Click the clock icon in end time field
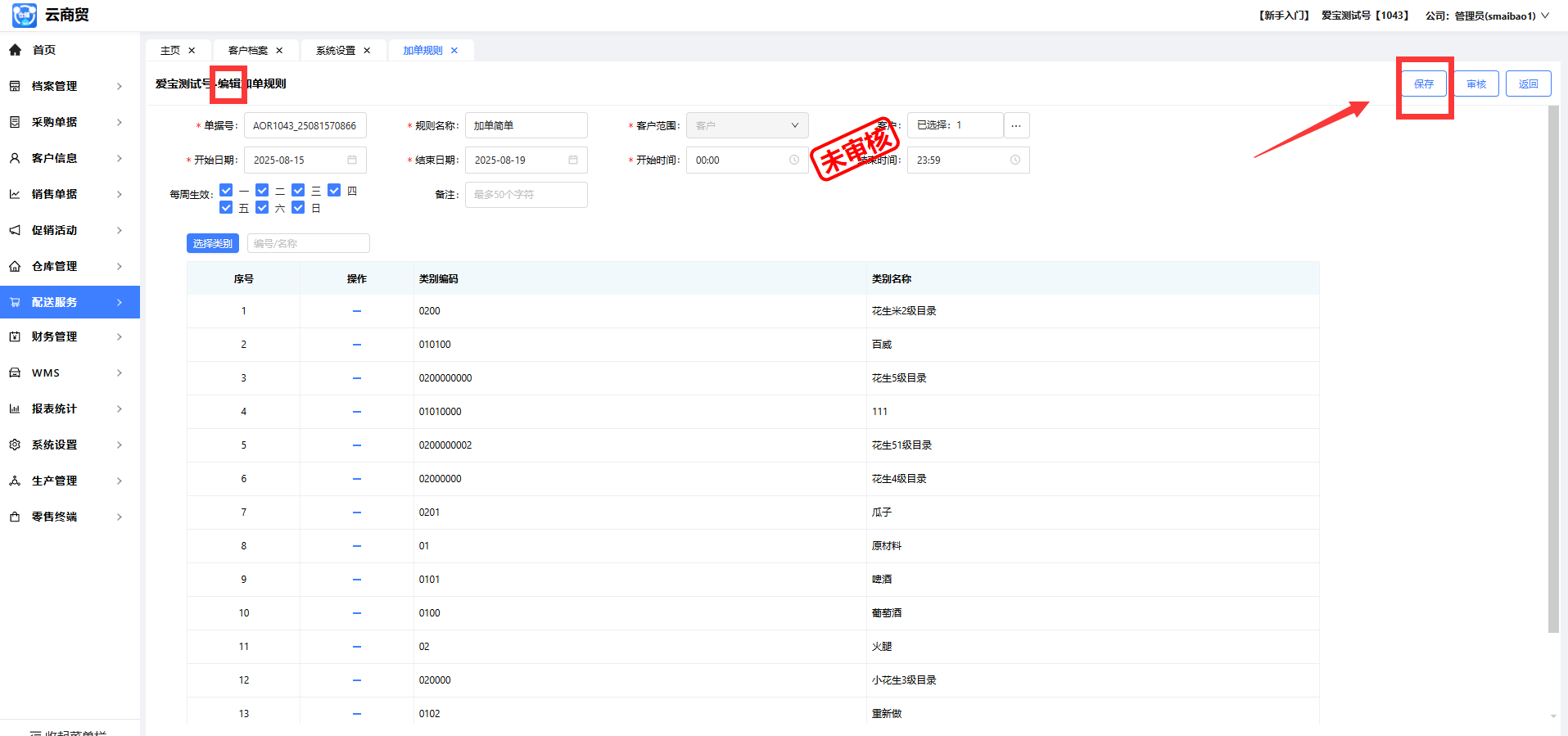1568x736 pixels. point(1014,160)
